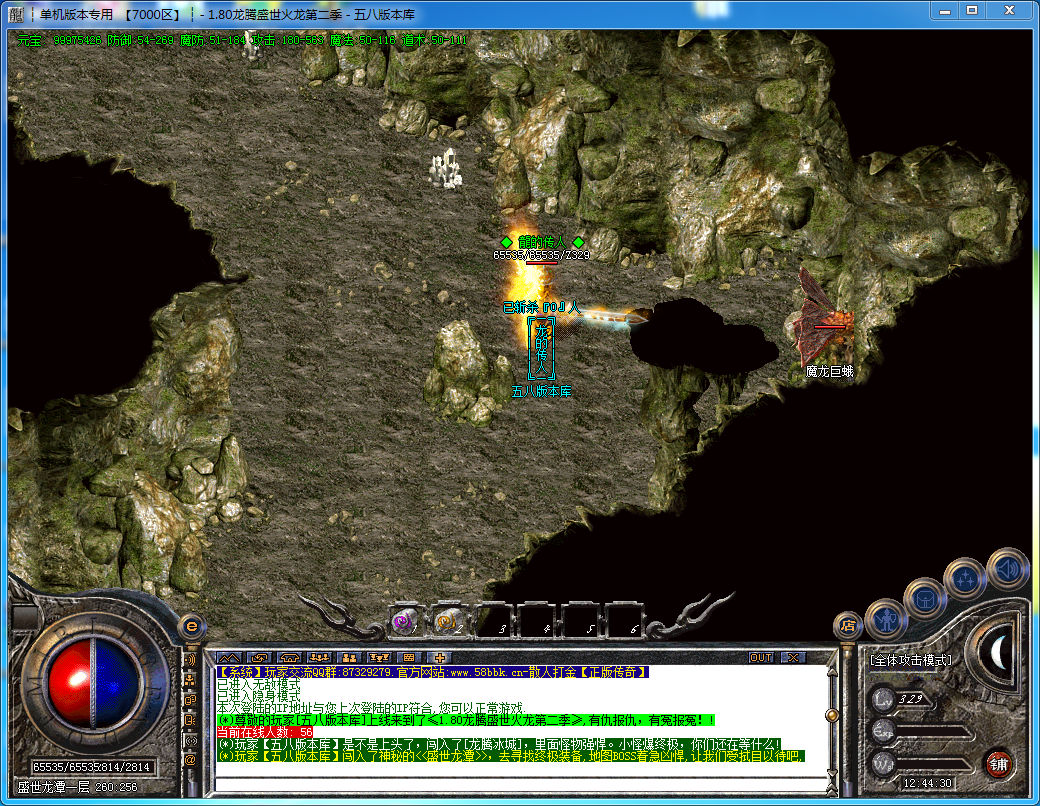The height and width of the screenshot is (806, 1040).
Task: Open the orange 店 shop round button
Action: tap(848, 625)
